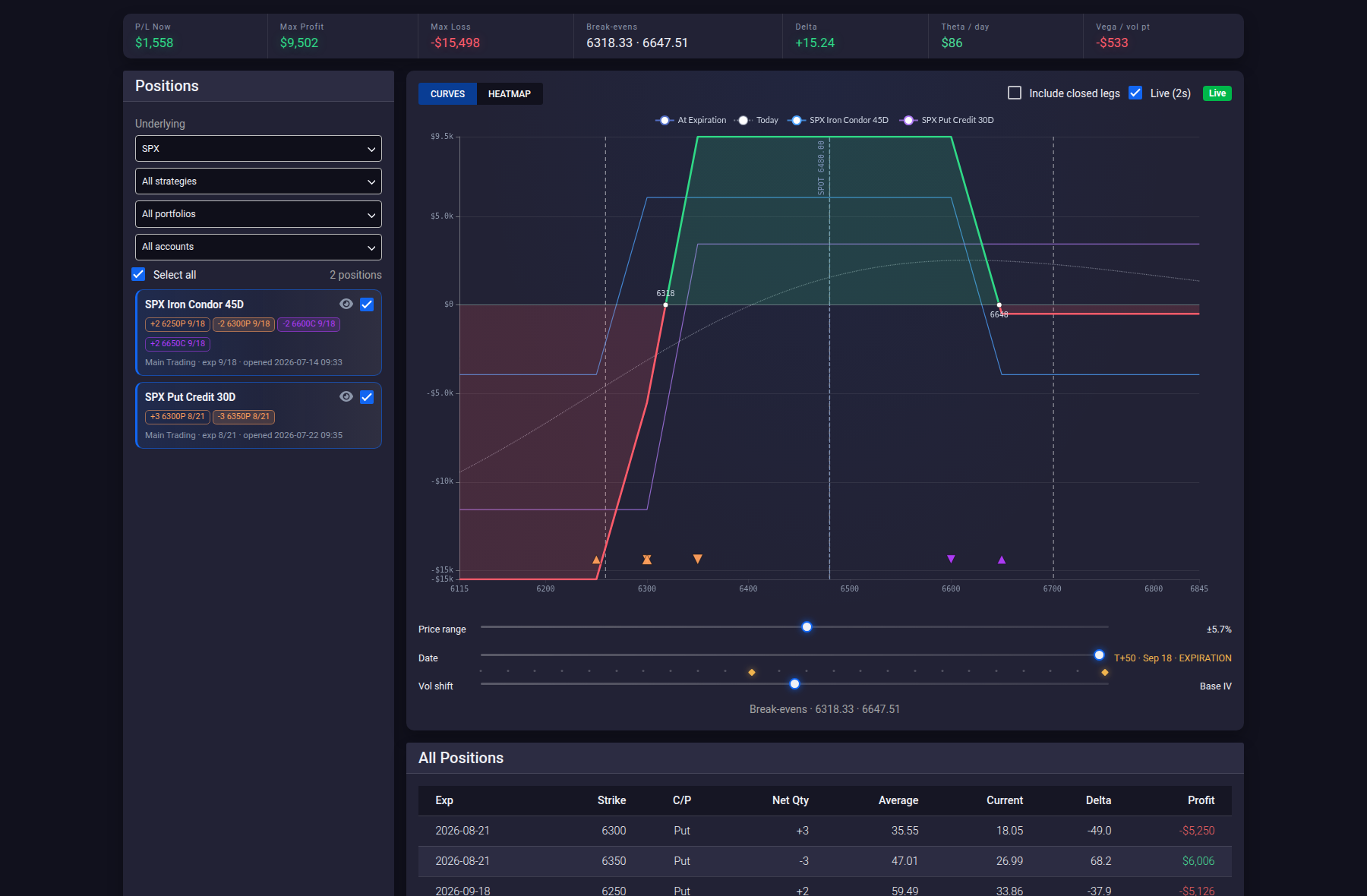
Task: Click the -2 6600C 9/18 leg chip
Action: click(x=309, y=324)
